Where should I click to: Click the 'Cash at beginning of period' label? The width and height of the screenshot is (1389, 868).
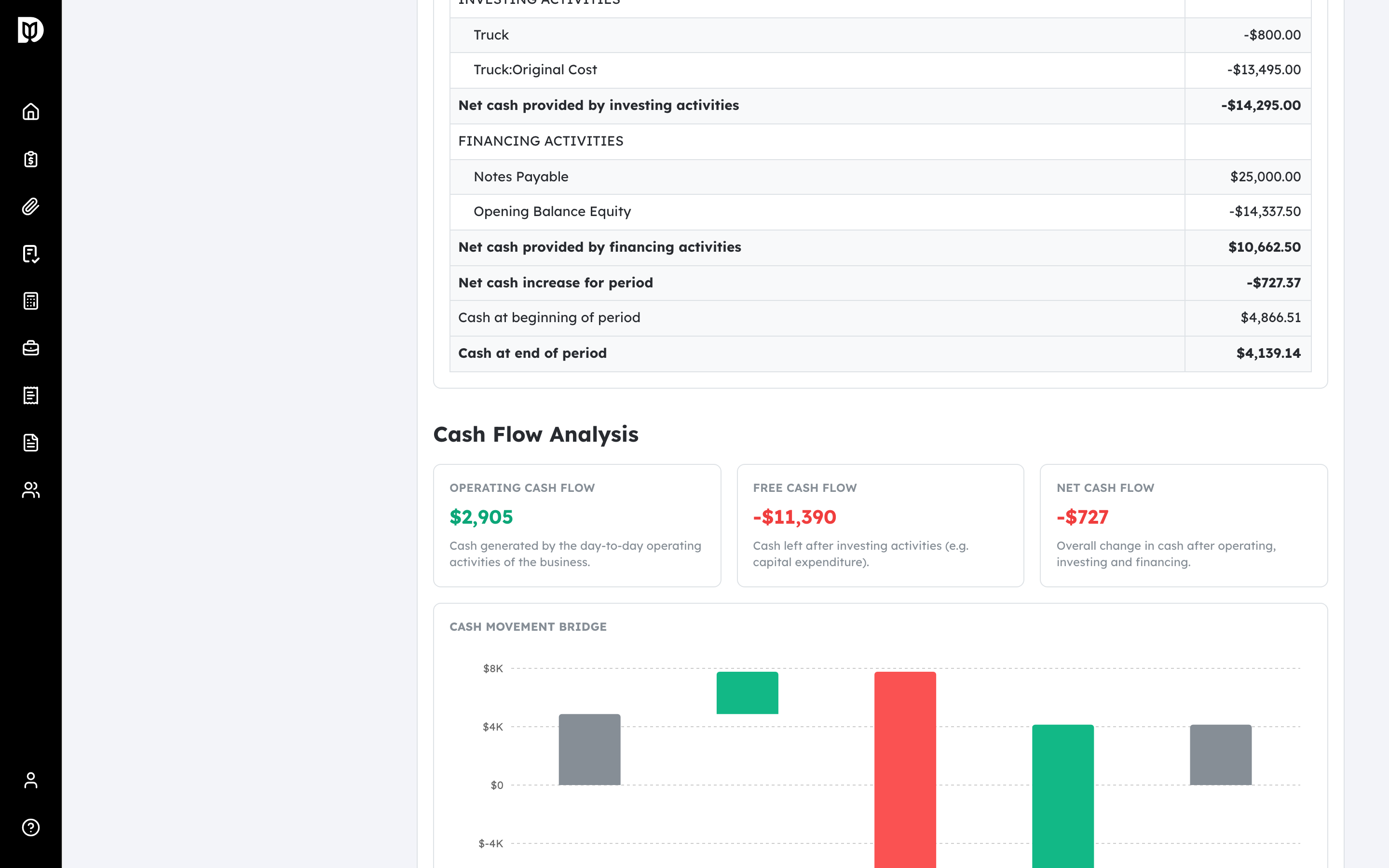pos(549,318)
